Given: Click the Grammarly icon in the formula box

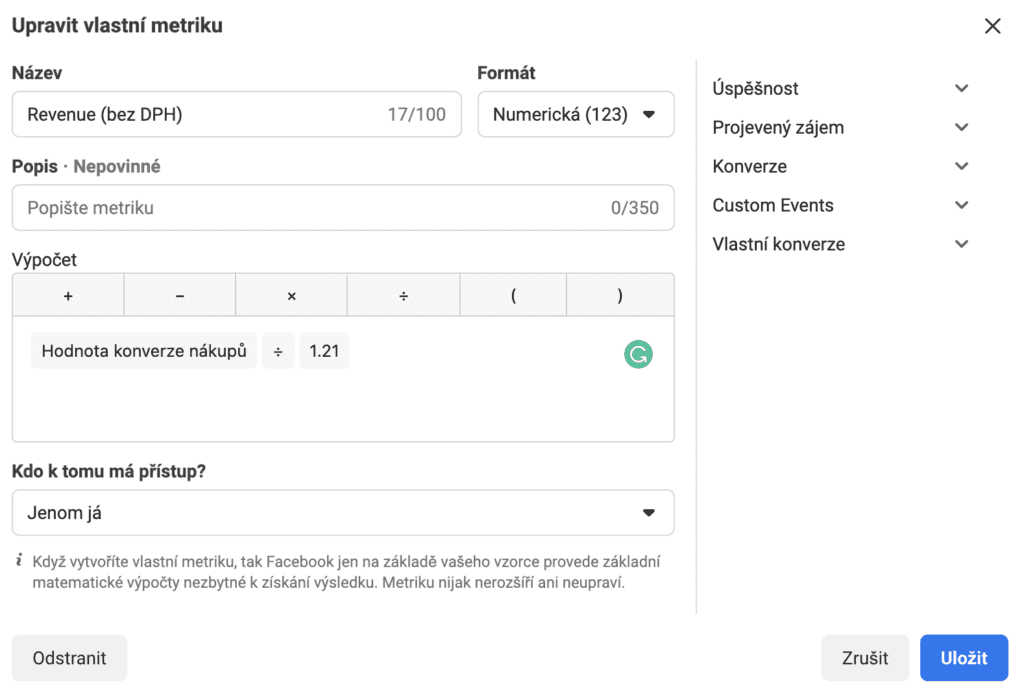Looking at the screenshot, I should (638, 354).
